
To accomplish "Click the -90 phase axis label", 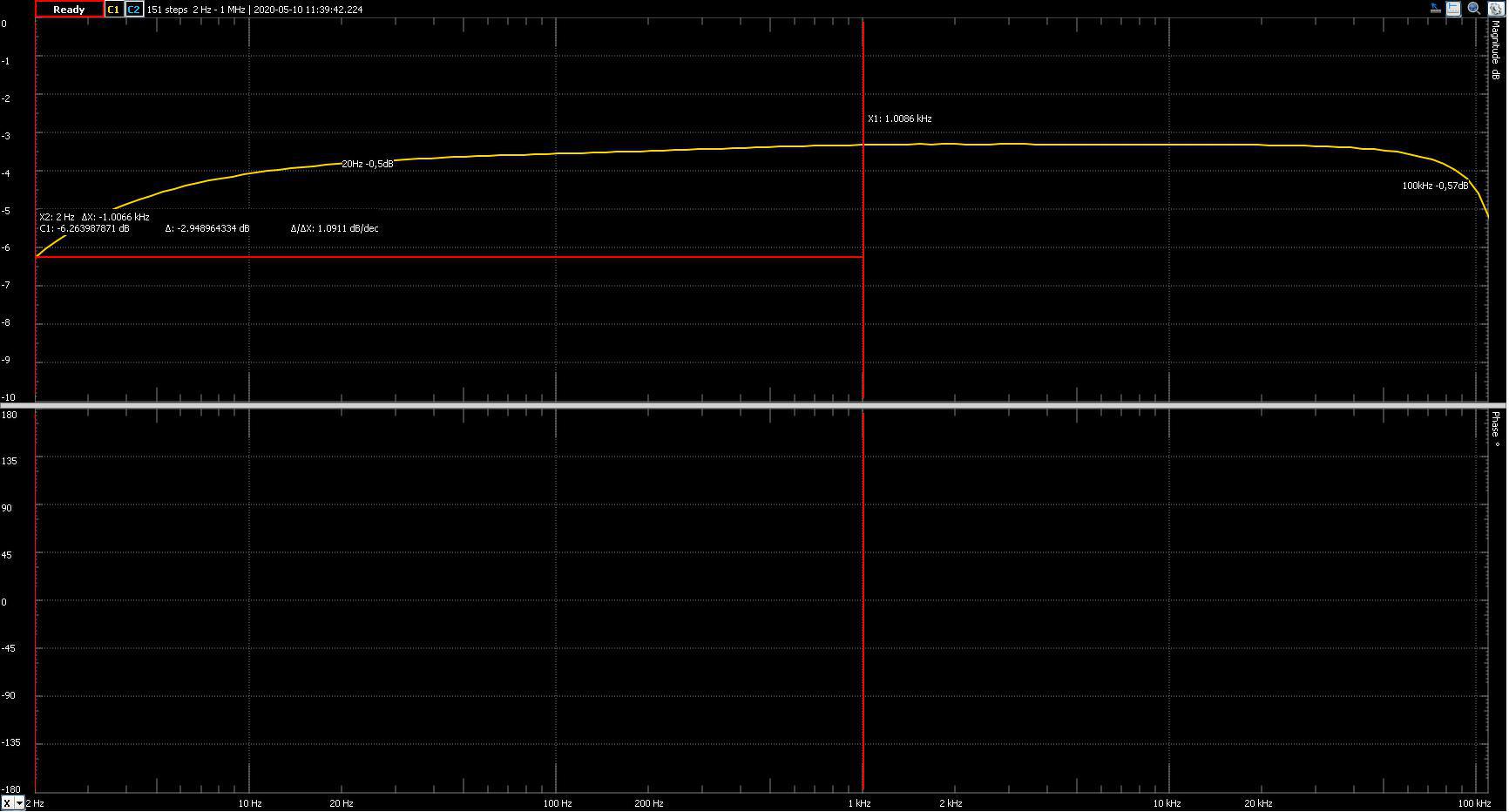I will [x=9, y=695].
